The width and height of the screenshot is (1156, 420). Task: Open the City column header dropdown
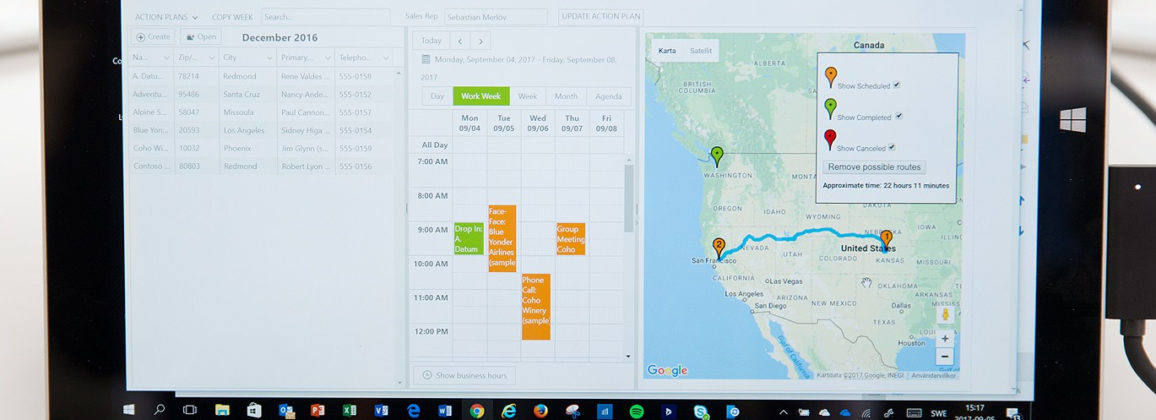pyautogui.click(x=268, y=57)
